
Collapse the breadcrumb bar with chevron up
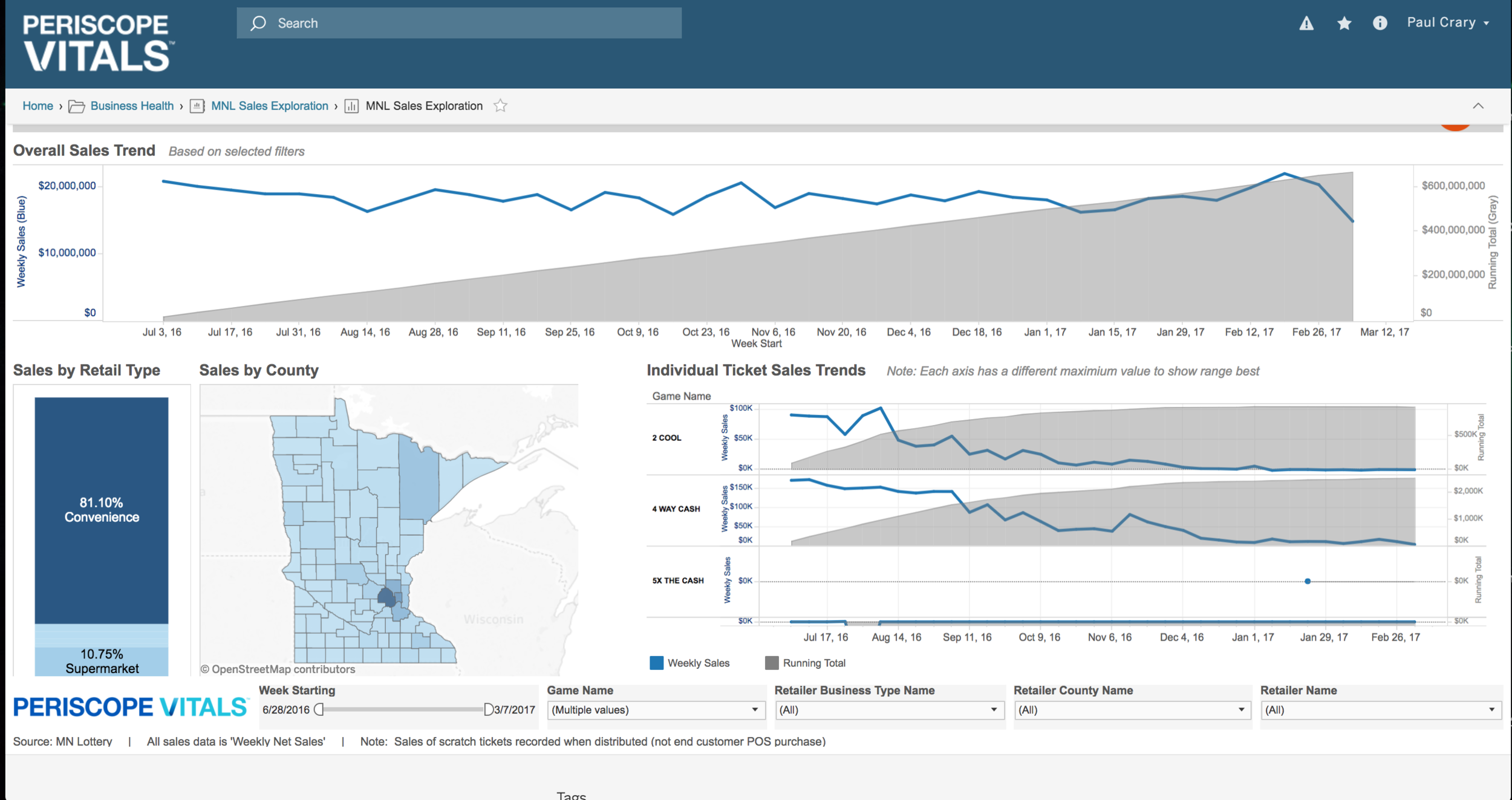pyautogui.click(x=1478, y=106)
